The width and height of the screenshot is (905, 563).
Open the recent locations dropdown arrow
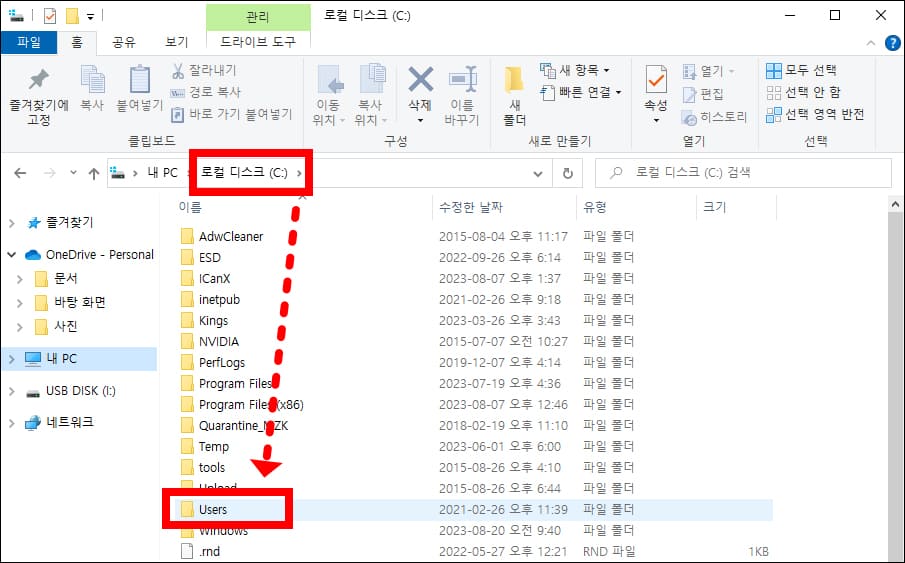click(73, 173)
